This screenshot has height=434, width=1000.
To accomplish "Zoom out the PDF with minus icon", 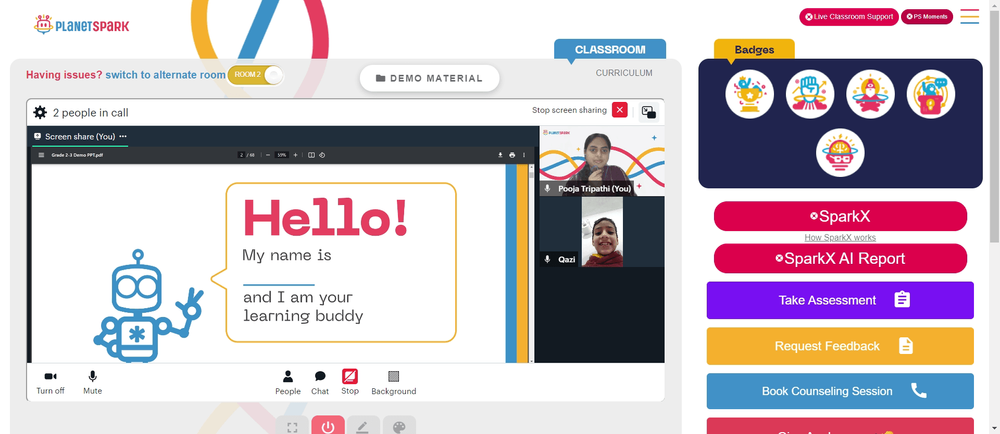I will pos(267,155).
